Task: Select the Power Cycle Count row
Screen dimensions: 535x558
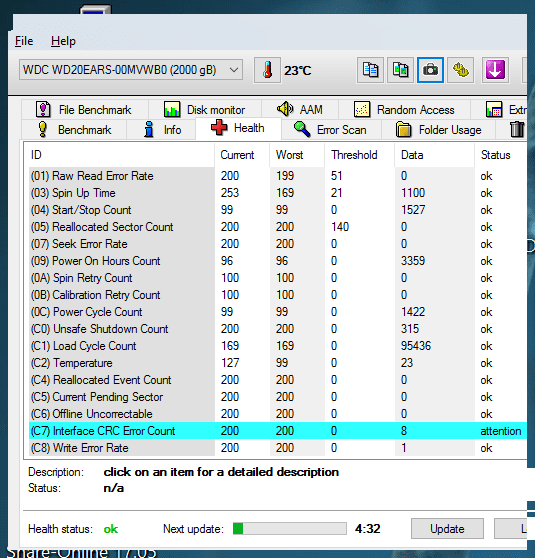Action: [278, 312]
